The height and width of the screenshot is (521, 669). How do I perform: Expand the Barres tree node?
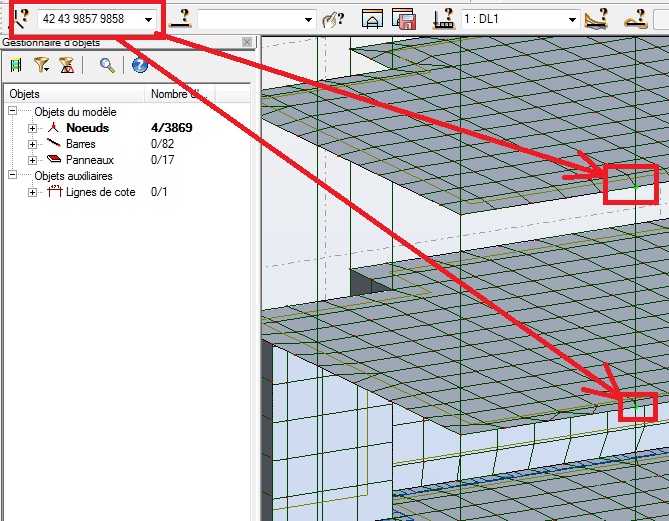point(32,144)
